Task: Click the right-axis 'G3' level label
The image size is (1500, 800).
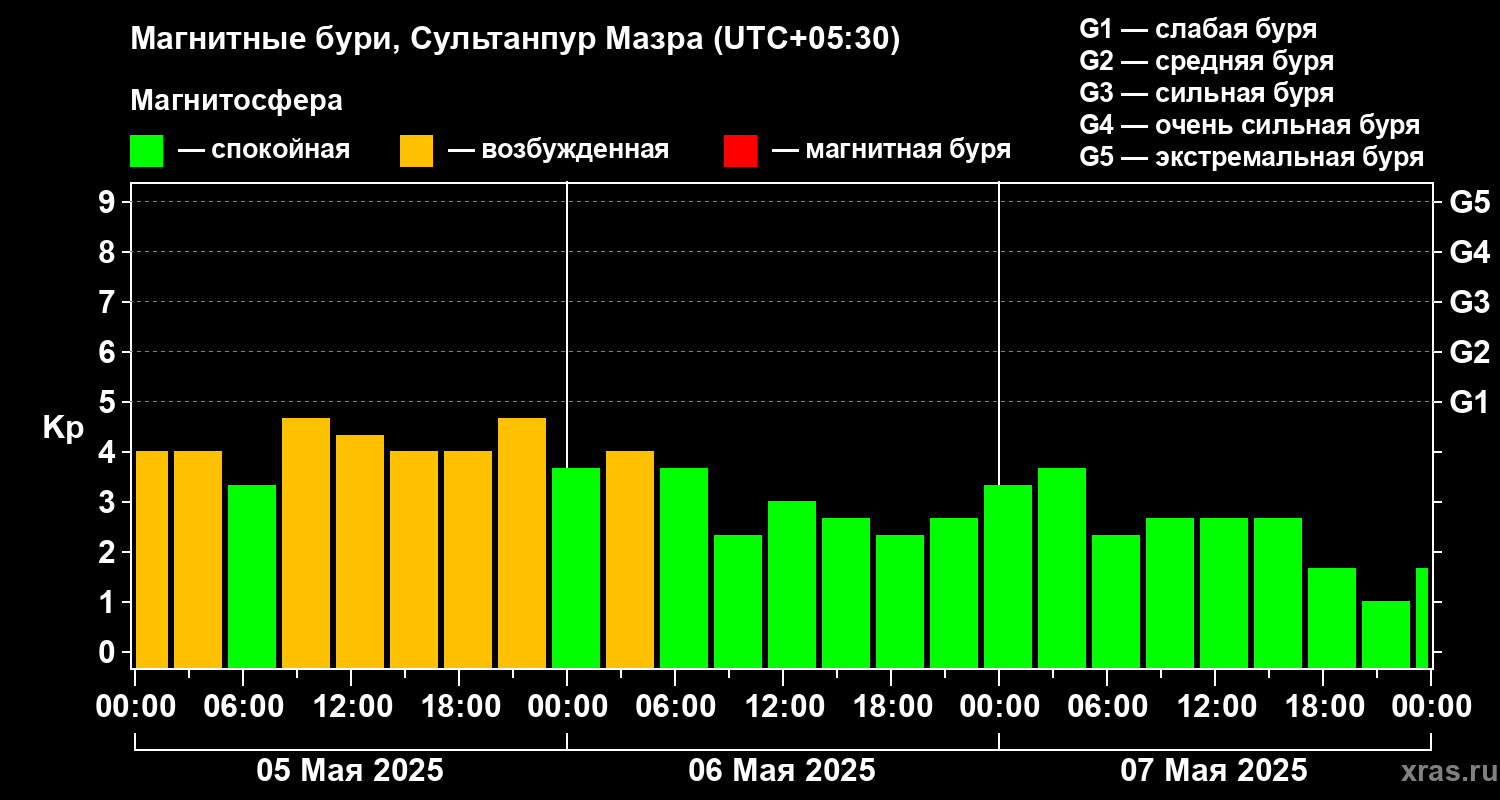Action: (x=1469, y=302)
